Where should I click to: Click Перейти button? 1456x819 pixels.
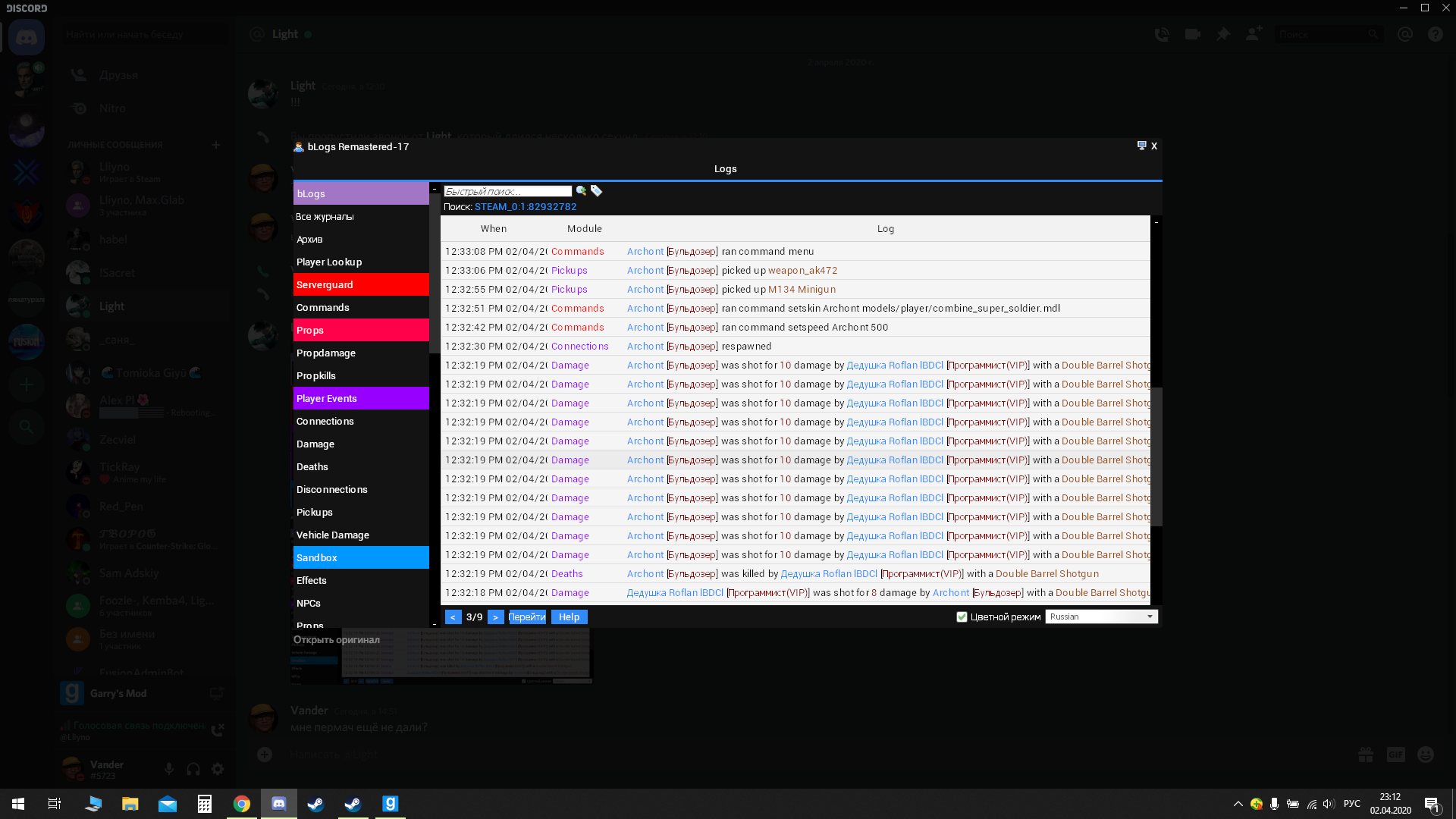pyautogui.click(x=526, y=617)
